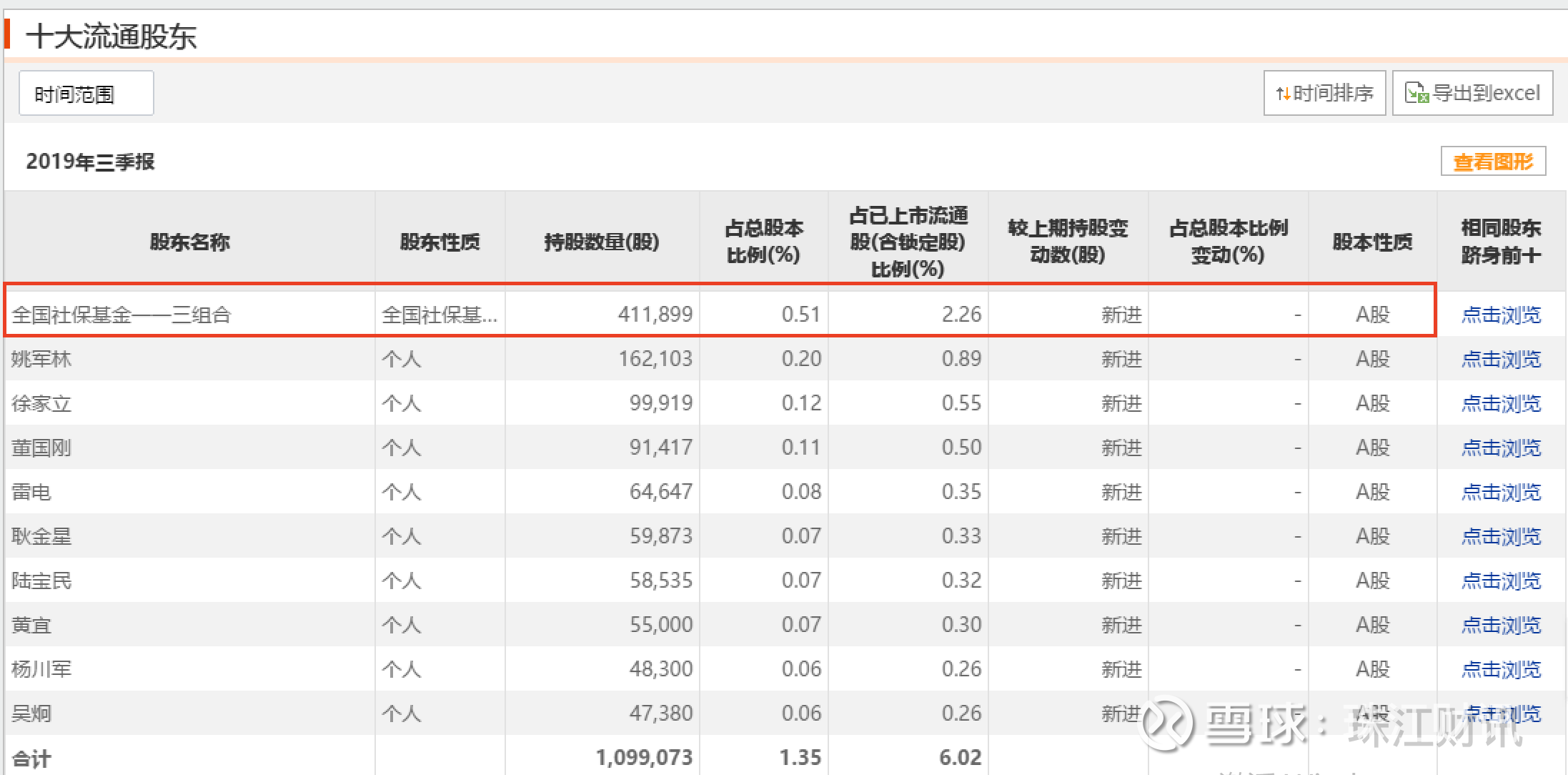This screenshot has height=775, width=1568.
Task: Click the truncated 全国社保基... nature cell
Action: (x=440, y=315)
